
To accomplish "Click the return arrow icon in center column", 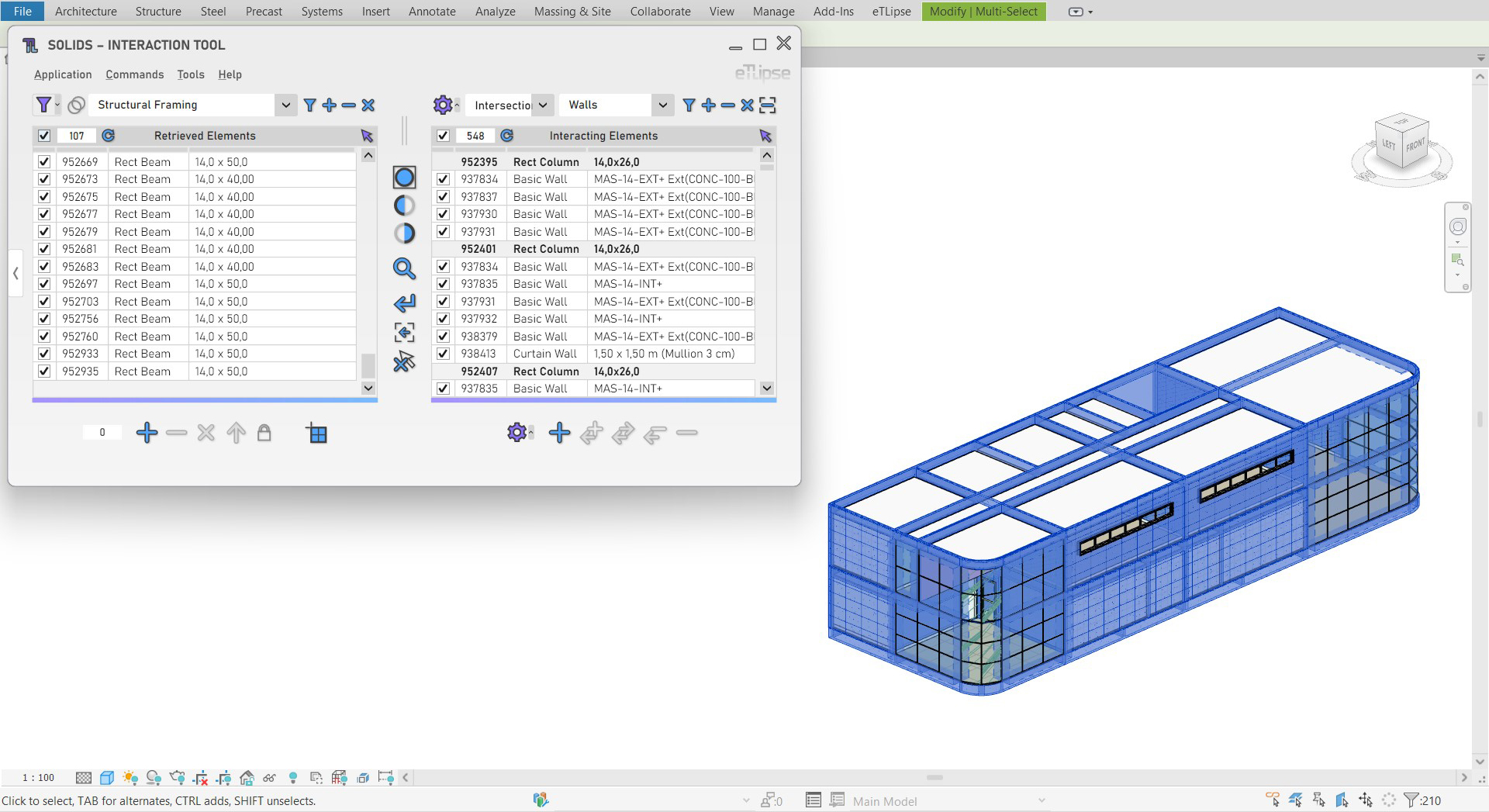I will pyautogui.click(x=404, y=303).
